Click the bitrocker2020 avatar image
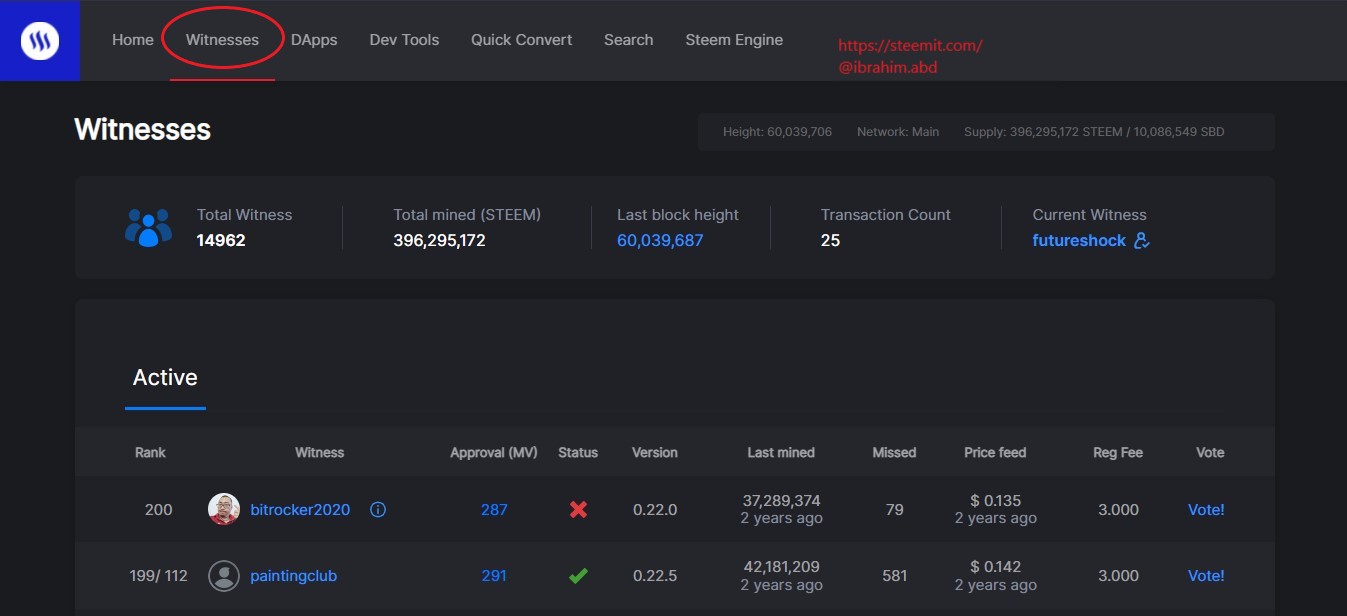The width and height of the screenshot is (1347, 616). pos(224,510)
